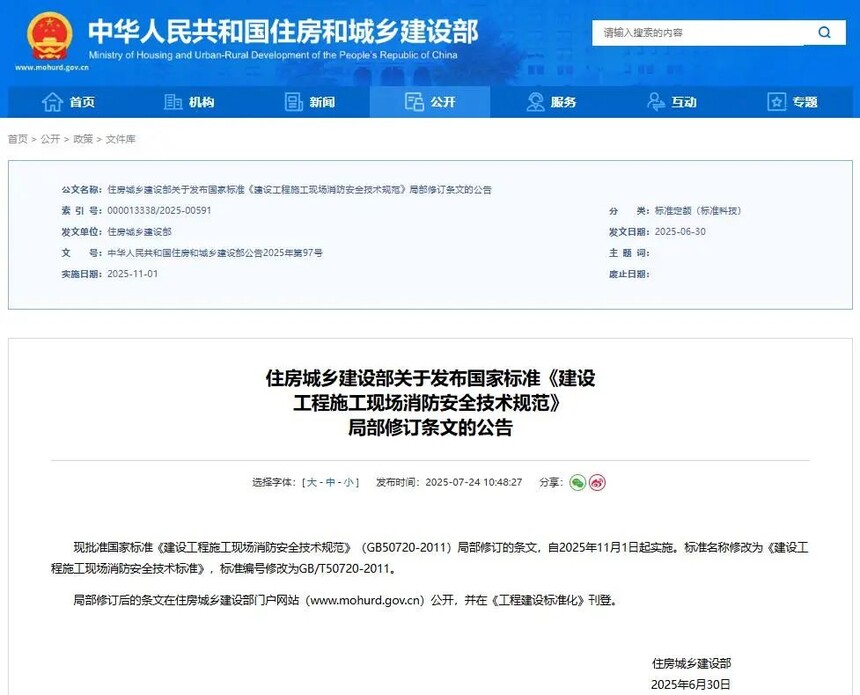Share via the Weibo icon
This screenshot has width=860, height=695.
pyautogui.click(x=597, y=483)
